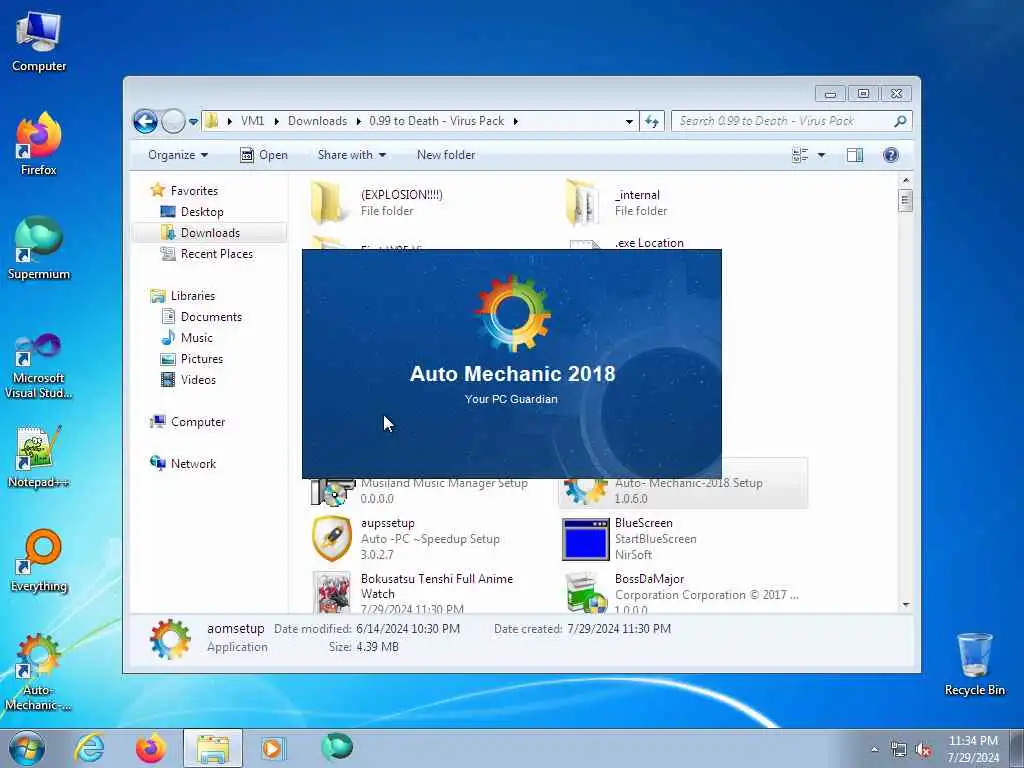
Task: Expand the arrow after Downloads breadcrumb
Action: coord(359,121)
